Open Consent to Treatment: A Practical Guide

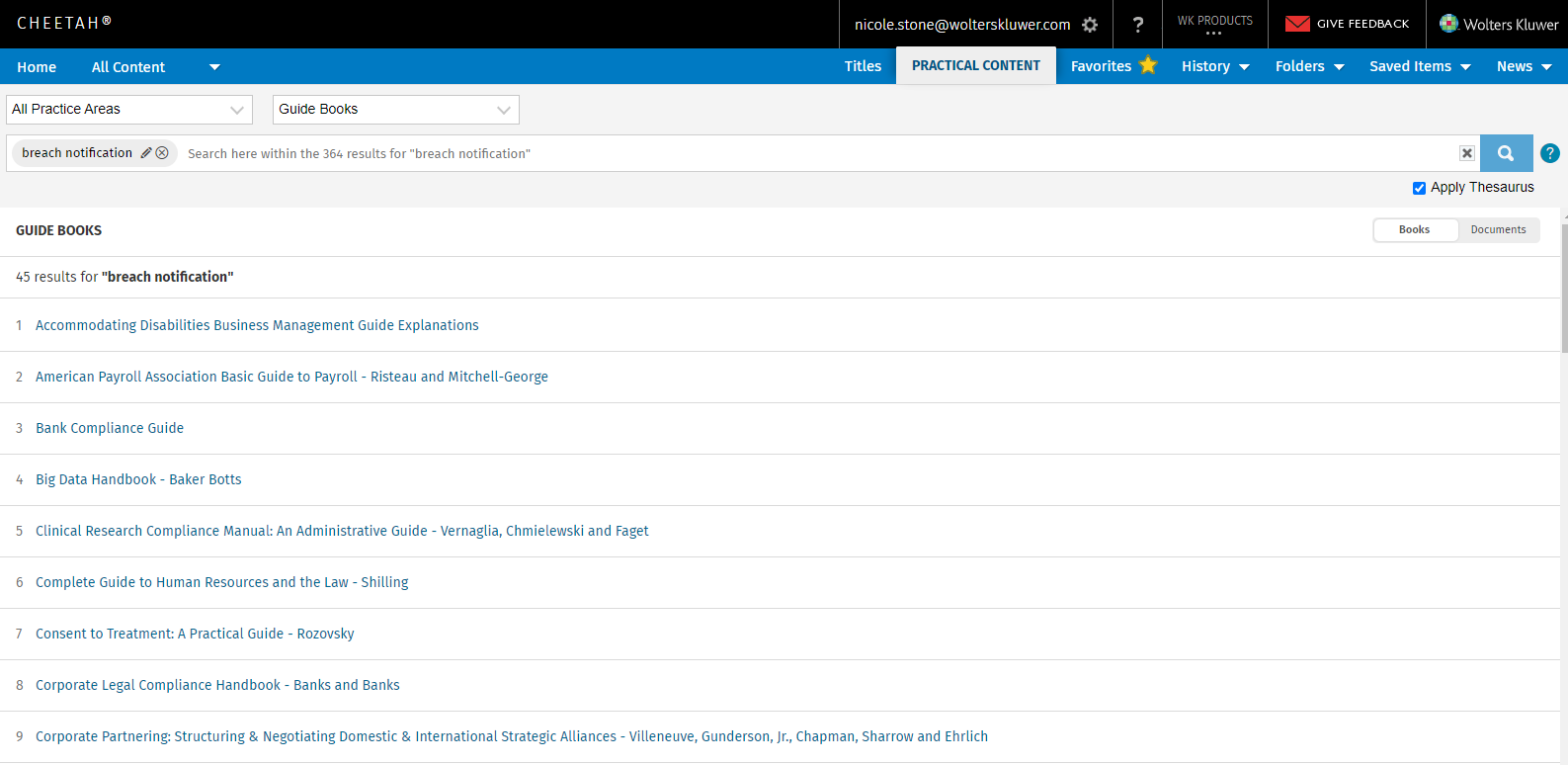[195, 634]
